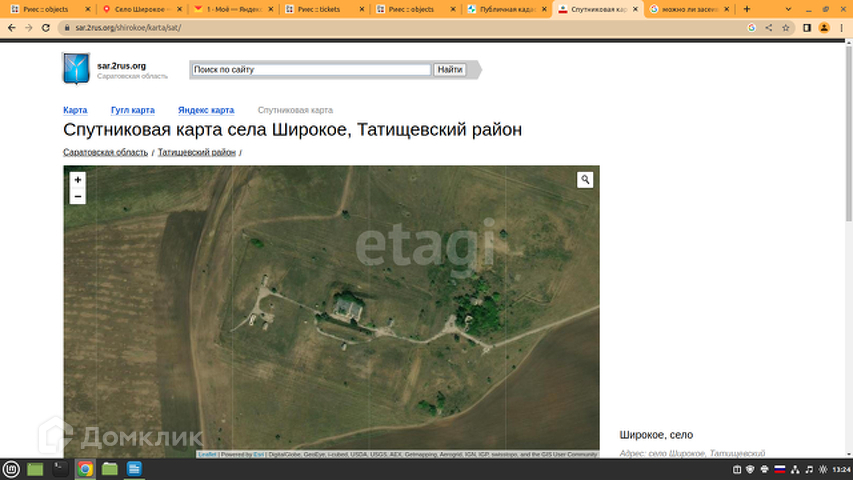Switch to the Гугл карта tab

132,110
